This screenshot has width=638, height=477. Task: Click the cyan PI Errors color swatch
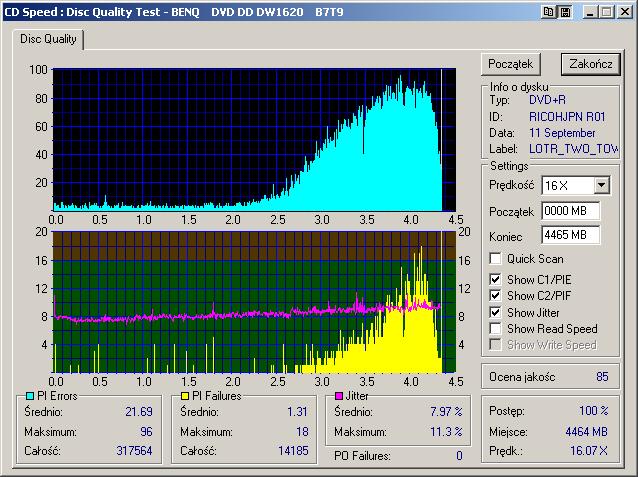tap(30, 396)
